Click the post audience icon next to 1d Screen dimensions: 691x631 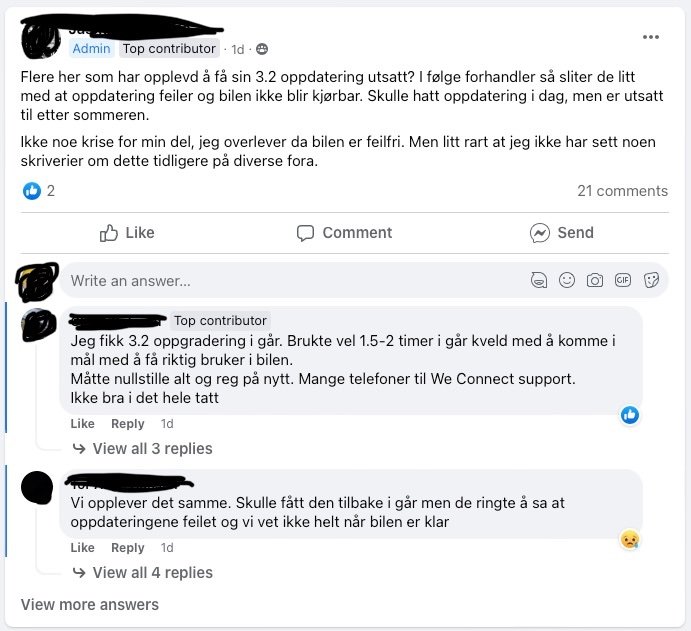[x=262, y=49]
